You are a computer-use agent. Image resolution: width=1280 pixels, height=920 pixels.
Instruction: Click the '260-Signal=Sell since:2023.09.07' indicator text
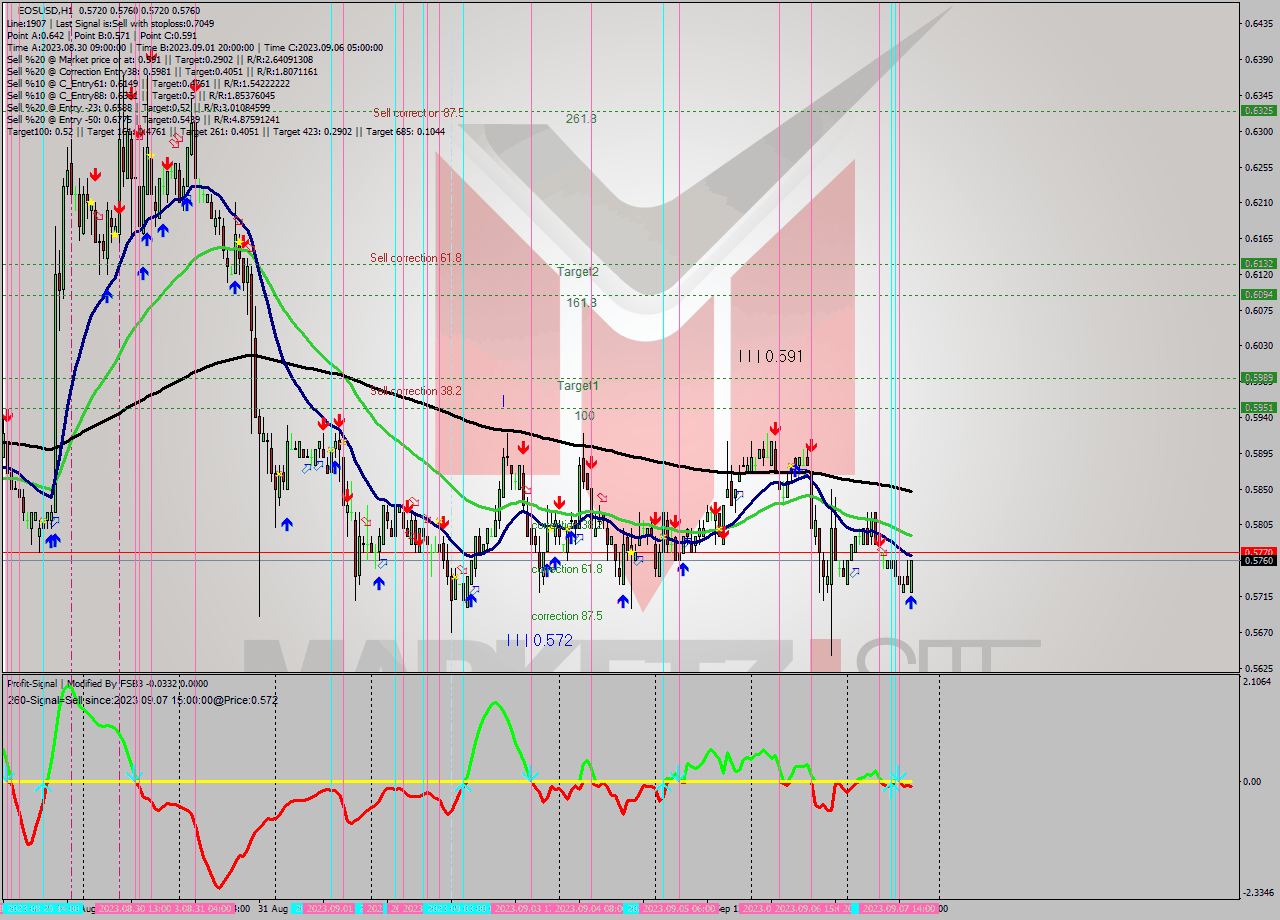142,700
